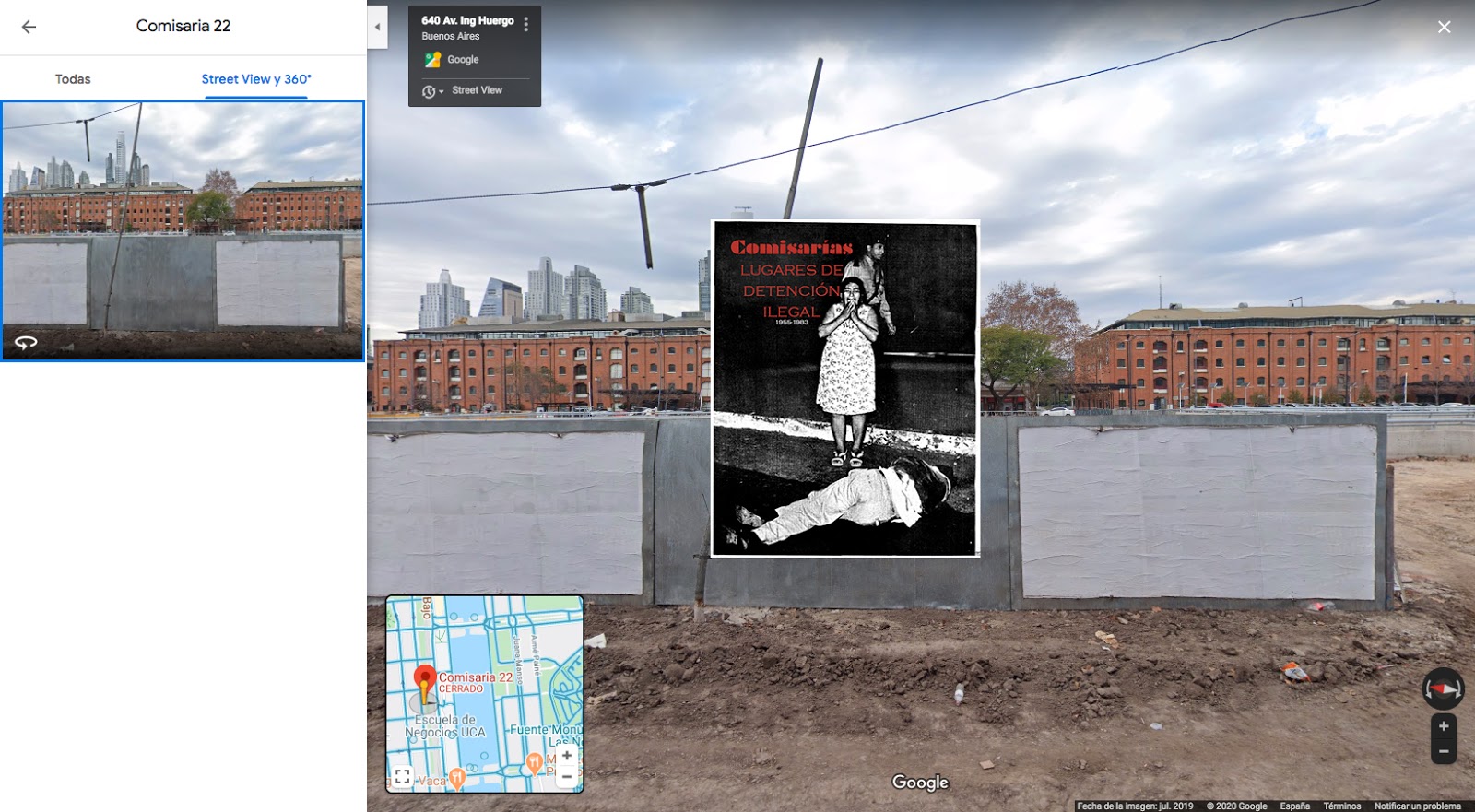Click the 640 Av. Ing Huergo address
The image size is (1475, 812).
coord(467,20)
